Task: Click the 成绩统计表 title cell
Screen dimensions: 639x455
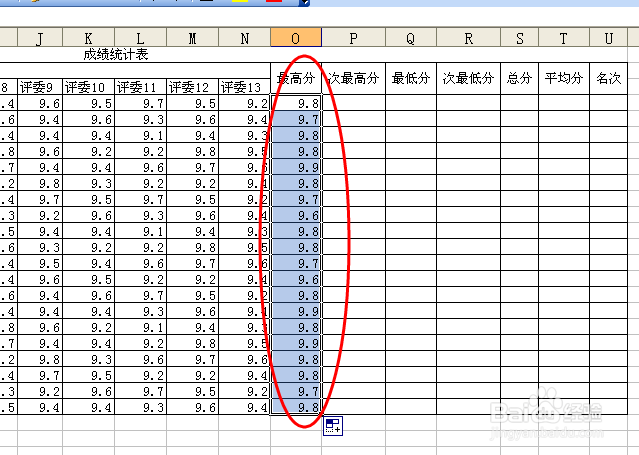Action: click(x=116, y=55)
